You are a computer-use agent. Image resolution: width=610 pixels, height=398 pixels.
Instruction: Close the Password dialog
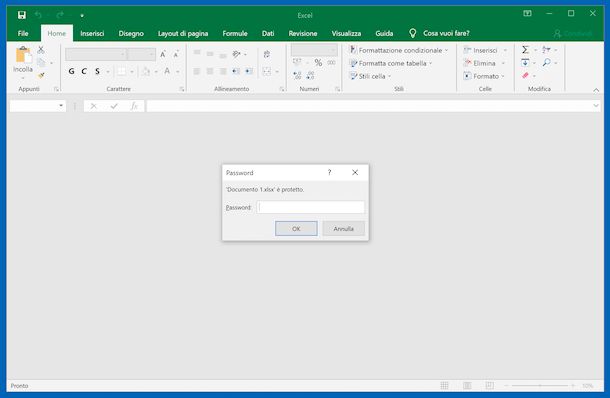click(355, 172)
